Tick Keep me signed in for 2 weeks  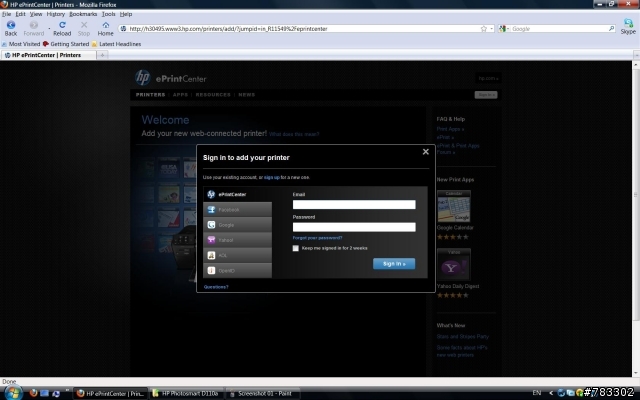pos(296,248)
